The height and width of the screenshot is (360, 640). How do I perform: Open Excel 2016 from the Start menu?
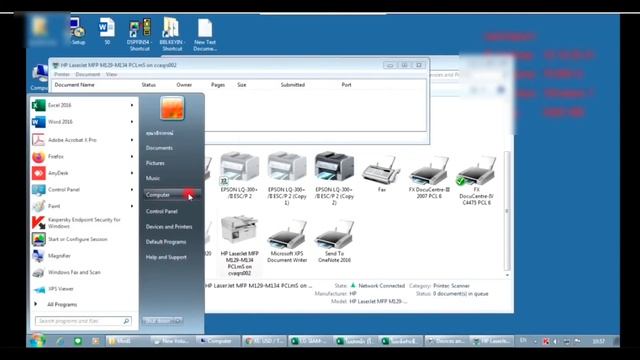(x=60, y=105)
